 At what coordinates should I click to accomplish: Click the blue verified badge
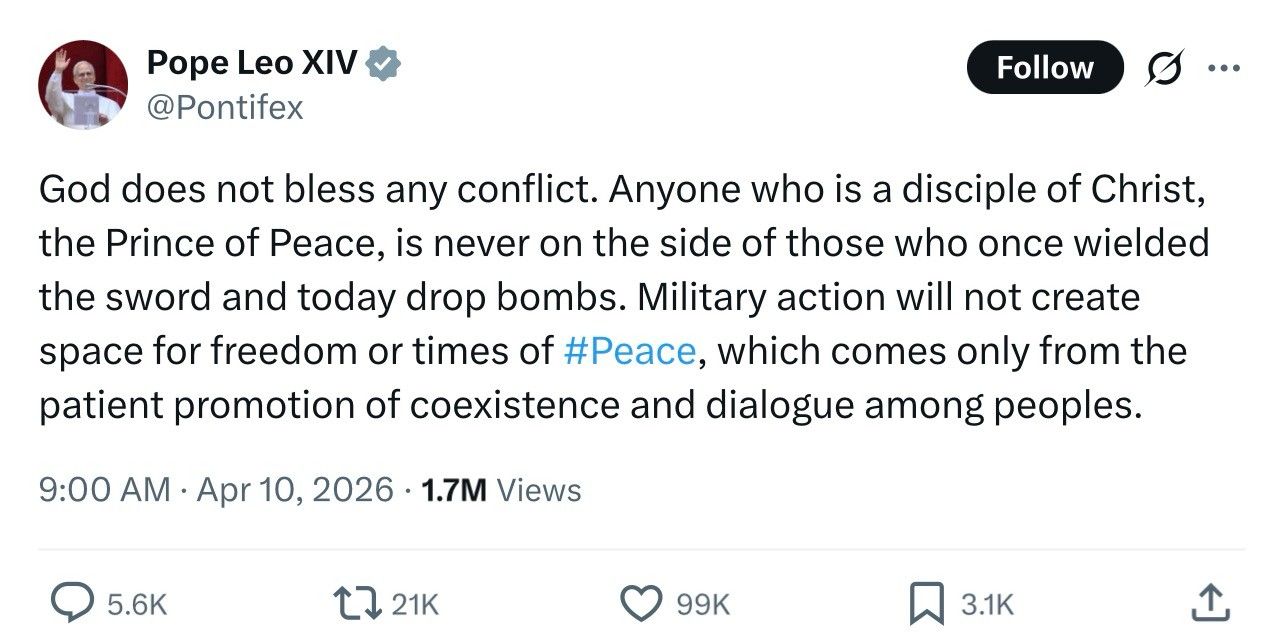click(x=384, y=63)
